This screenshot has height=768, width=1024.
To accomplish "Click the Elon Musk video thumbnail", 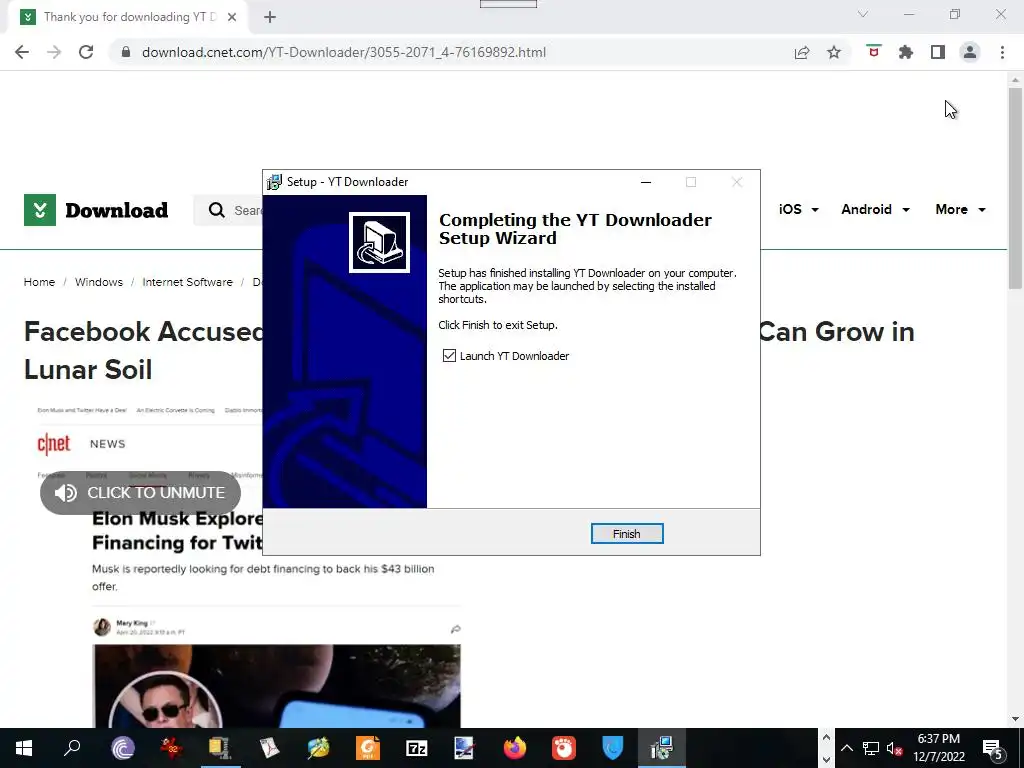I will click(276, 686).
